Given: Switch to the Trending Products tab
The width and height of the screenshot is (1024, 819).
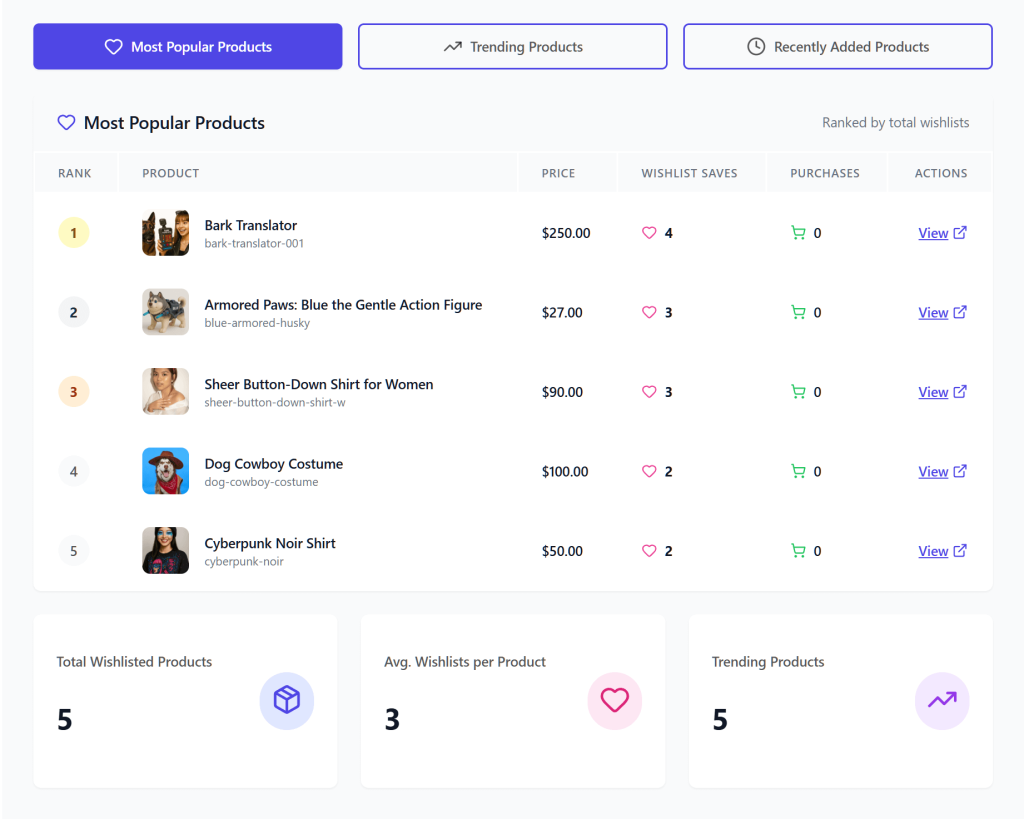Looking at the screenshot, I should [x=512, y=46].
